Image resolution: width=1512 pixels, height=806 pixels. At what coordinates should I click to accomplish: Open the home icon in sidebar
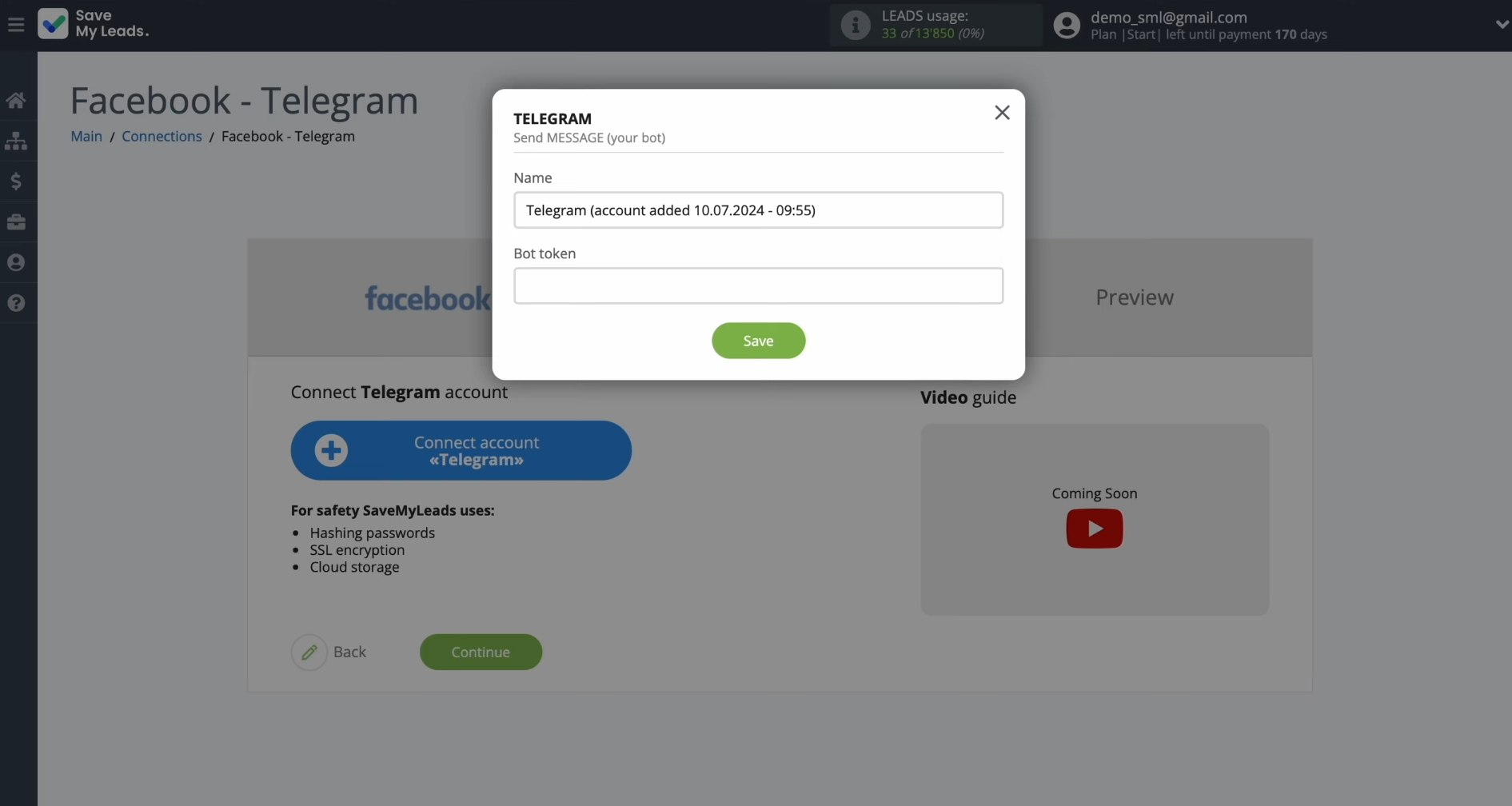coord(16,100)
